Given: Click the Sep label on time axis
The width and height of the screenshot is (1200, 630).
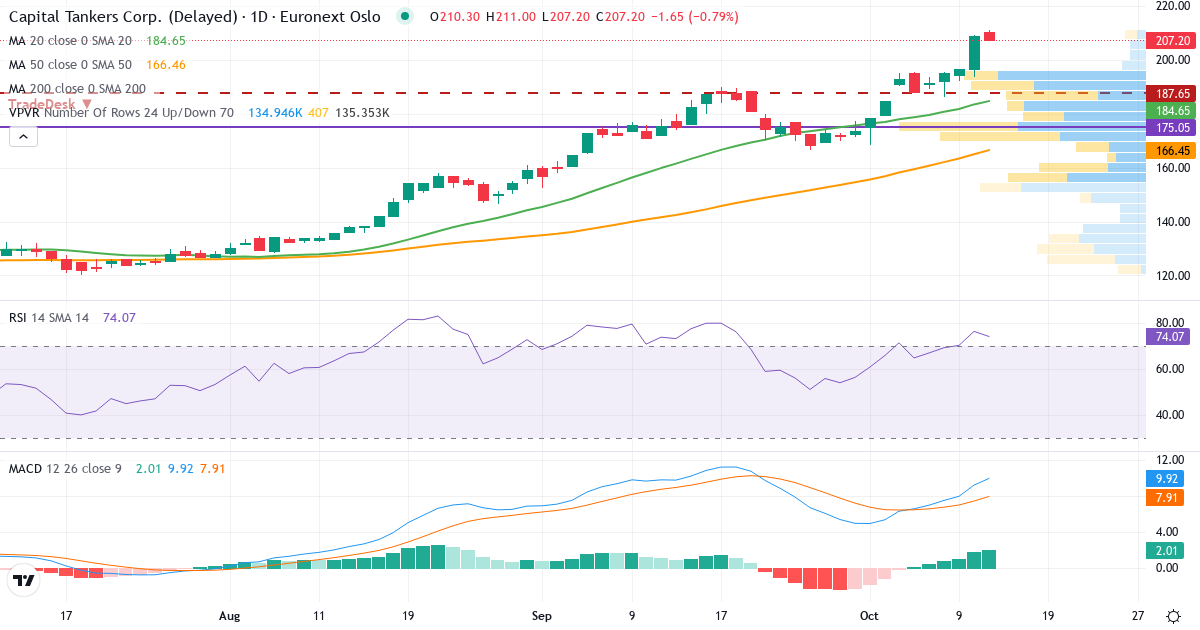Looking at the screenshot, I should click(541, 616).
